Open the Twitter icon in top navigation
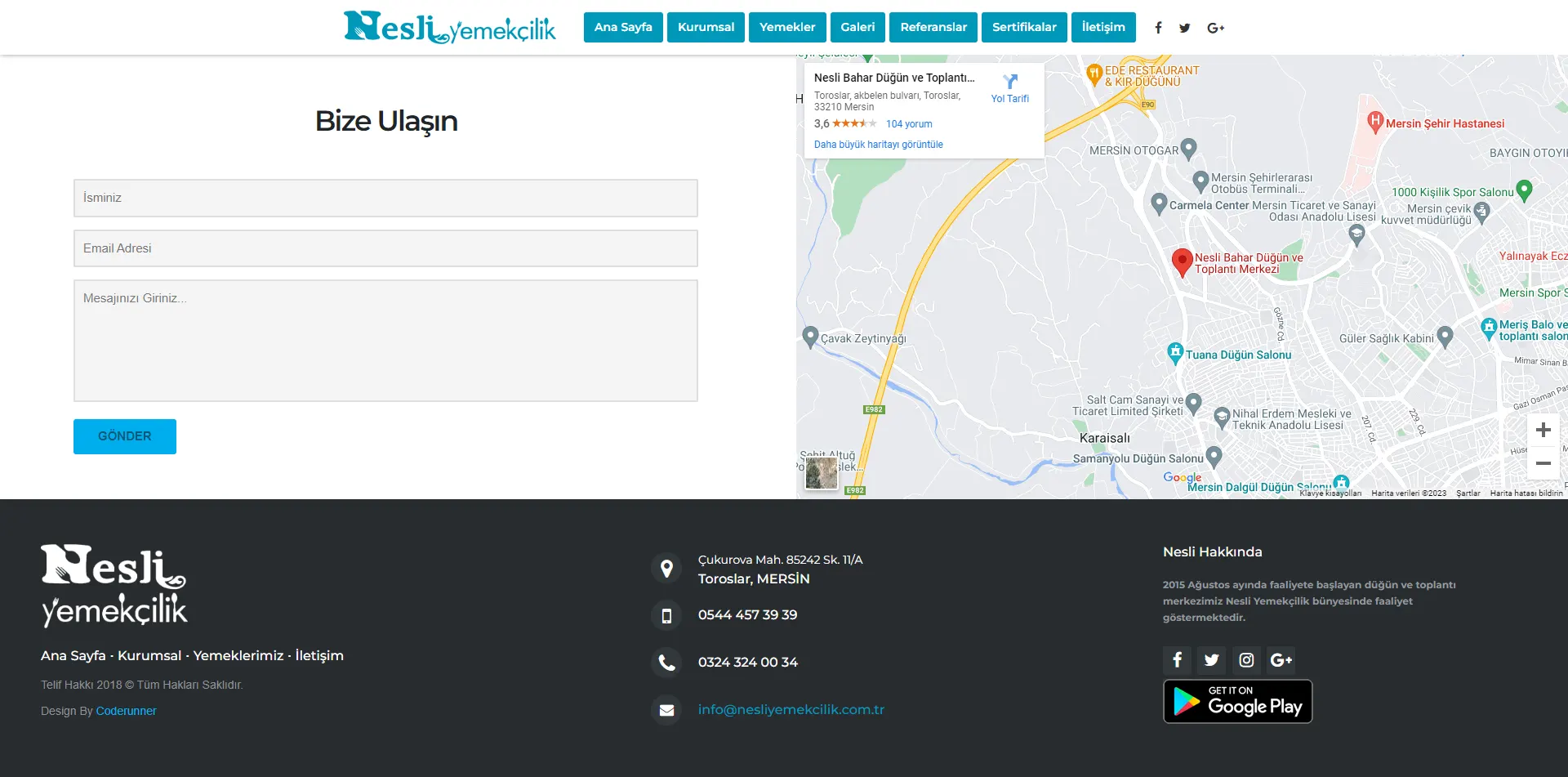1568x777 pixels. pos(1184,28)
